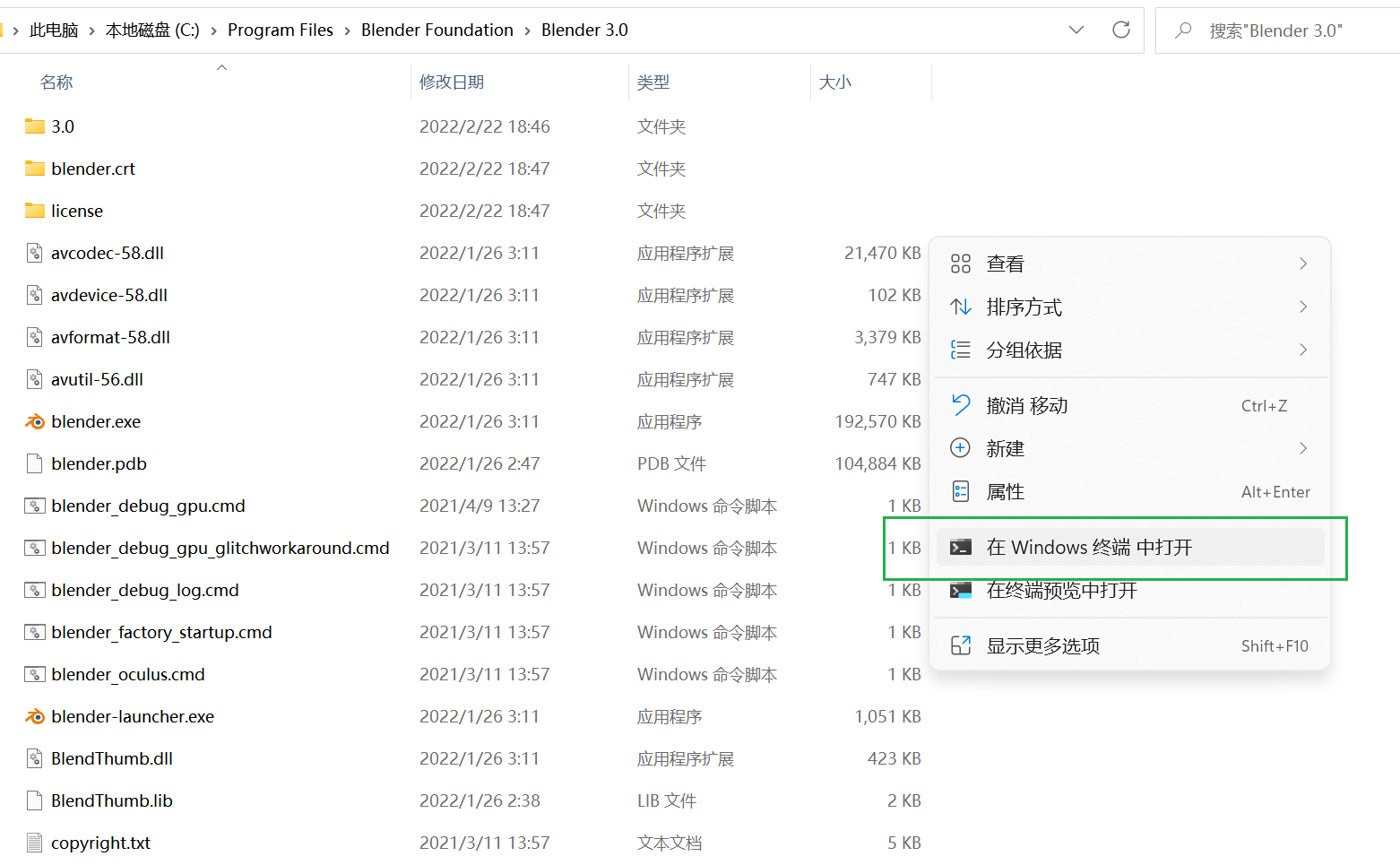Image resolution: width=1400 pixels, height=865 pixels.
Task: Click the 显示更多选项 icon
Action: pyautogui.click(x=961, y=645)
